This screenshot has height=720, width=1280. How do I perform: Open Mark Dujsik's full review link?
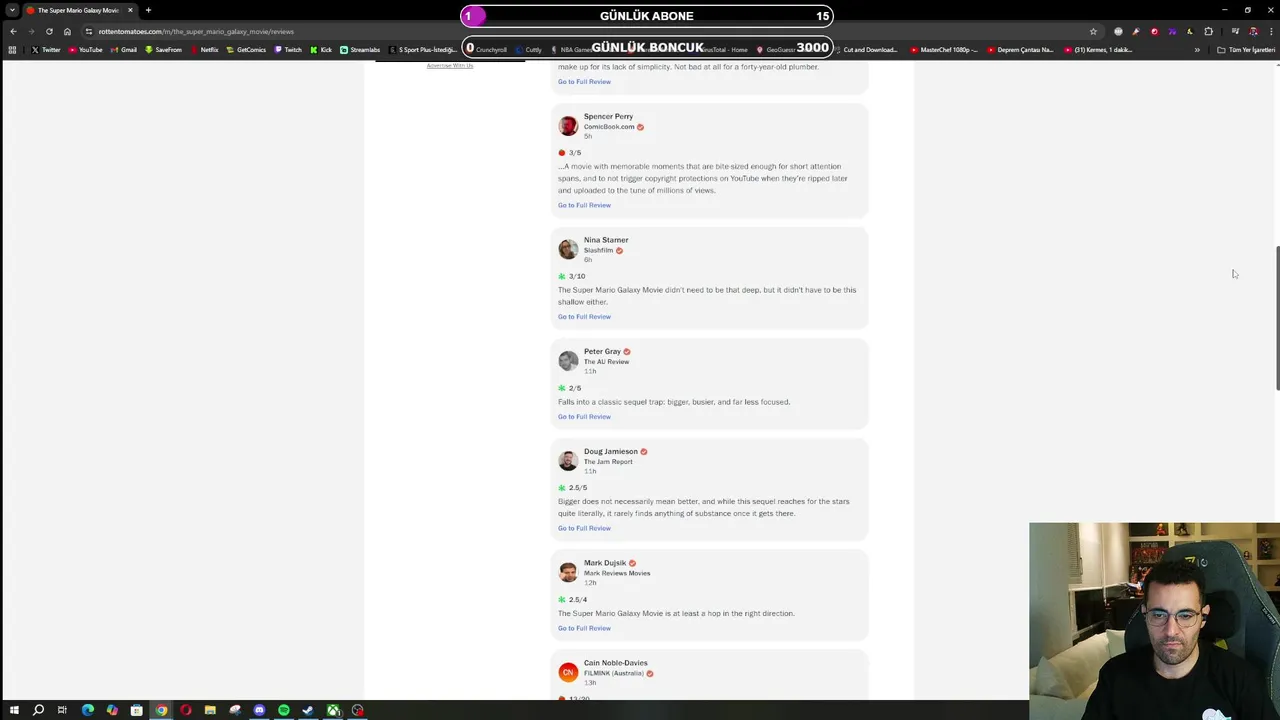[x=584, y=628]
